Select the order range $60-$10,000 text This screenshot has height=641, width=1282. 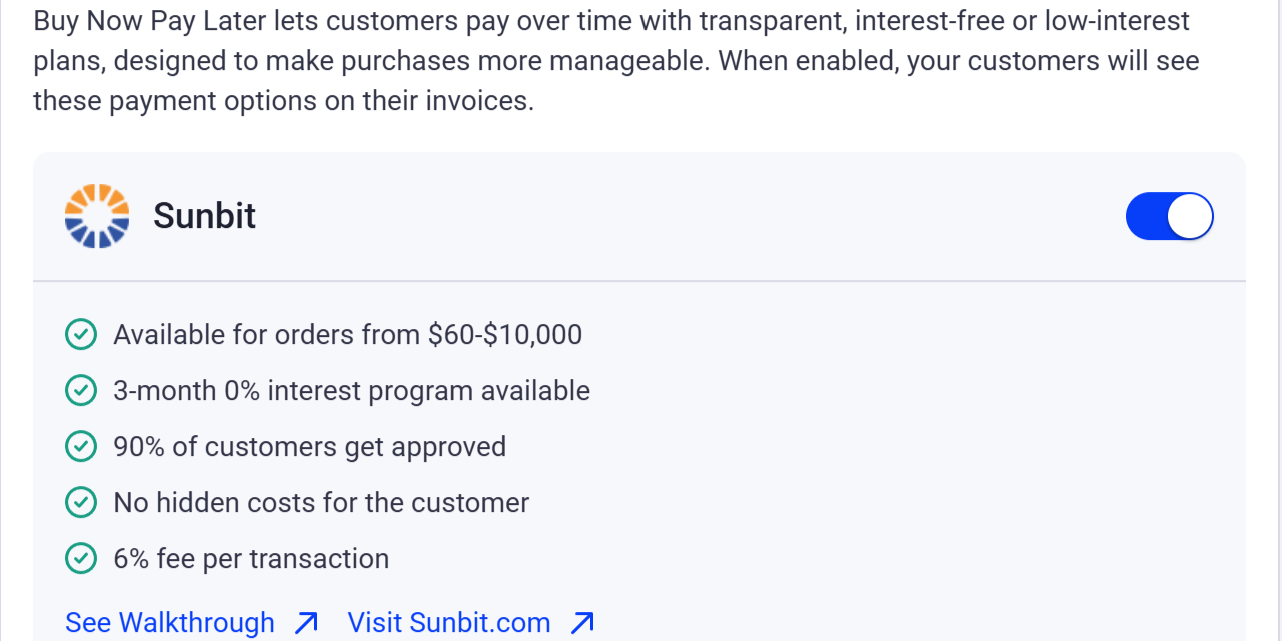[348, 334]
